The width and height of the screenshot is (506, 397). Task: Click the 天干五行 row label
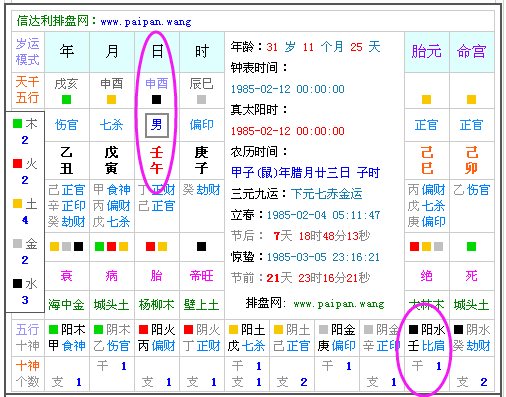coord(28,90)
